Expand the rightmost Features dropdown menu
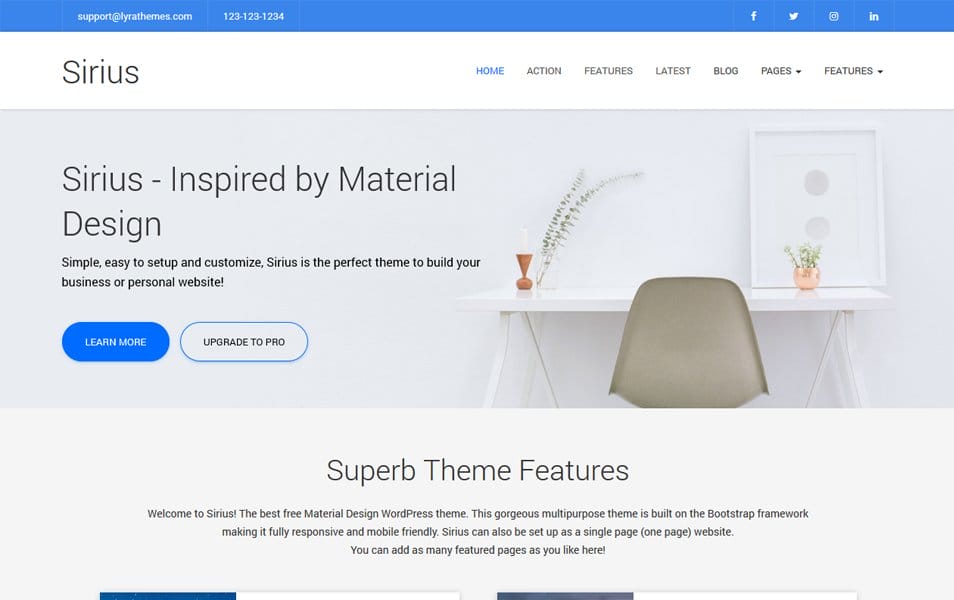This screenshot has height=600, width=954. [x=853, y=71]
